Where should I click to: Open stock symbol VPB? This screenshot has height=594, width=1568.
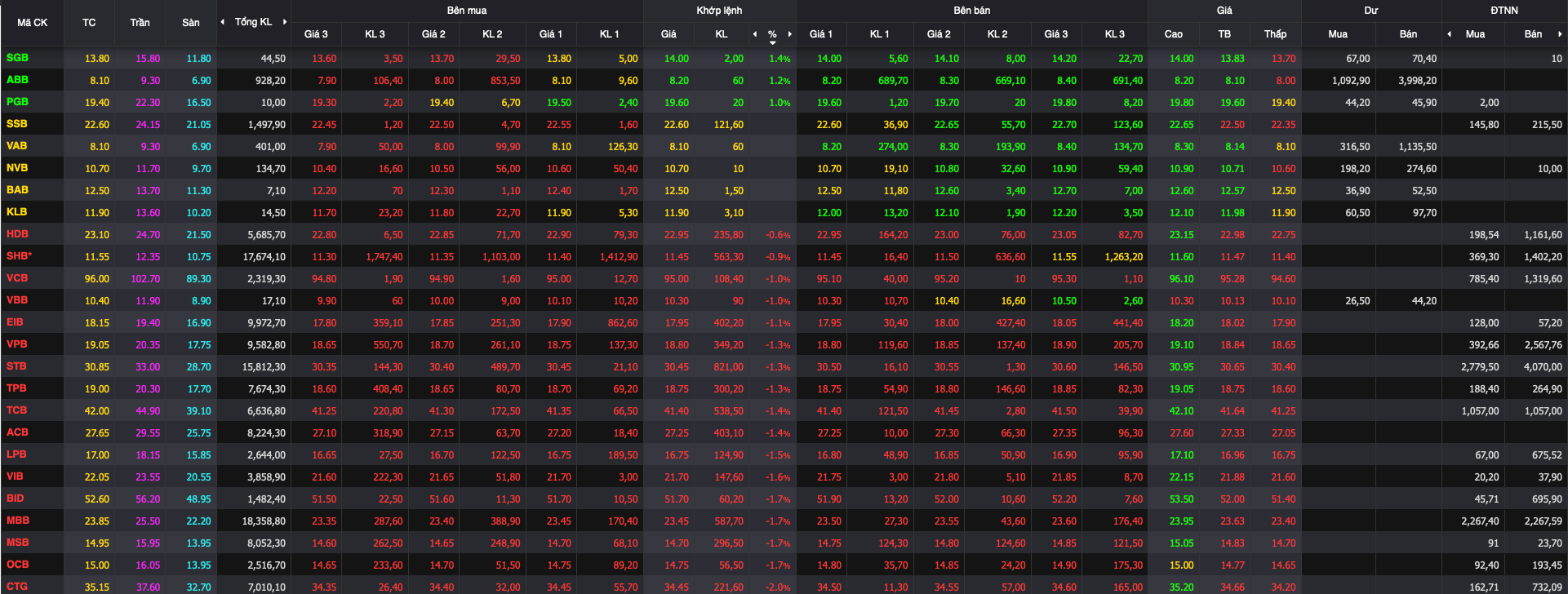tap(16, 344)
